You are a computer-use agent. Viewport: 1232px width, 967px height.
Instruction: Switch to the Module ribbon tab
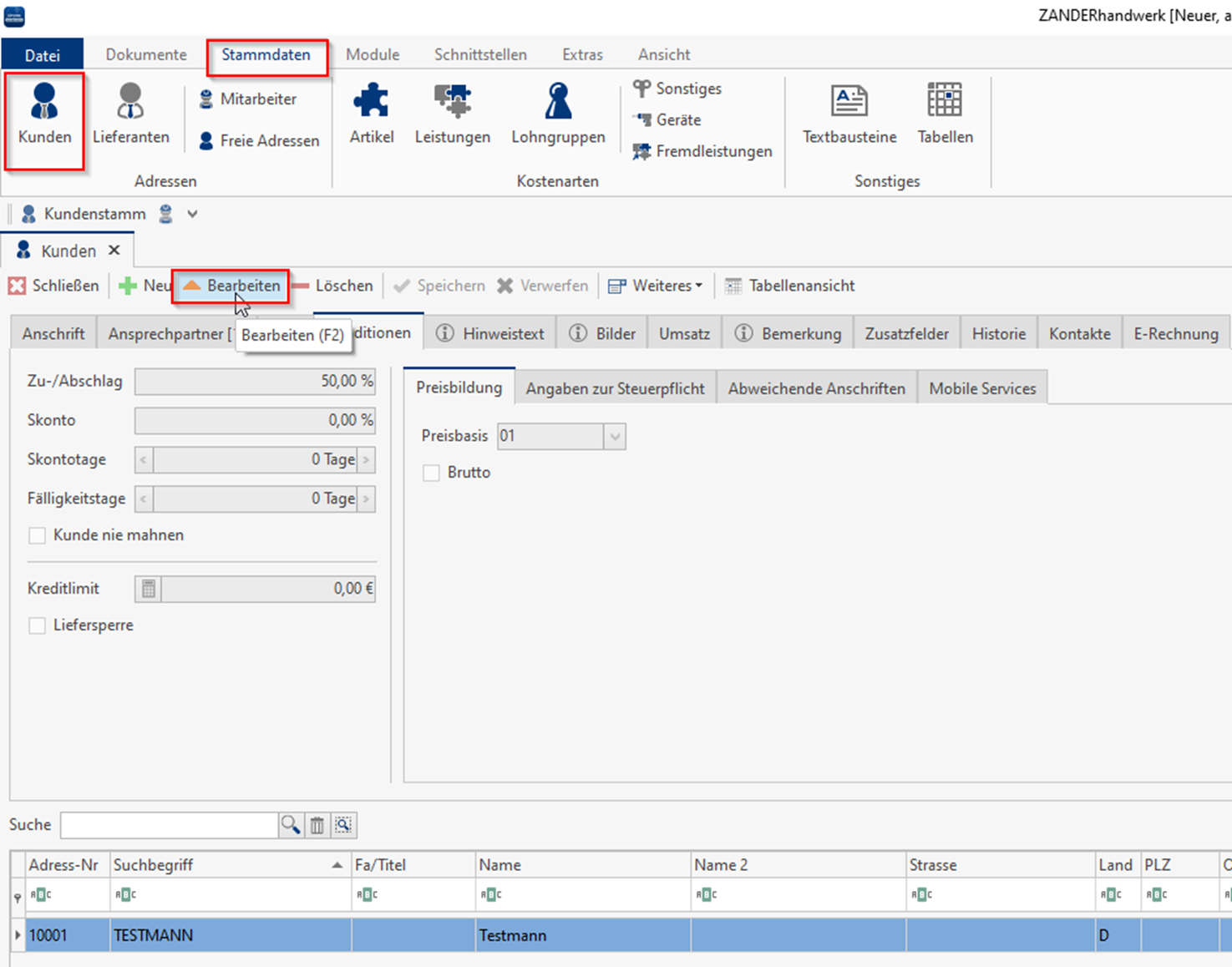point(373,54)
